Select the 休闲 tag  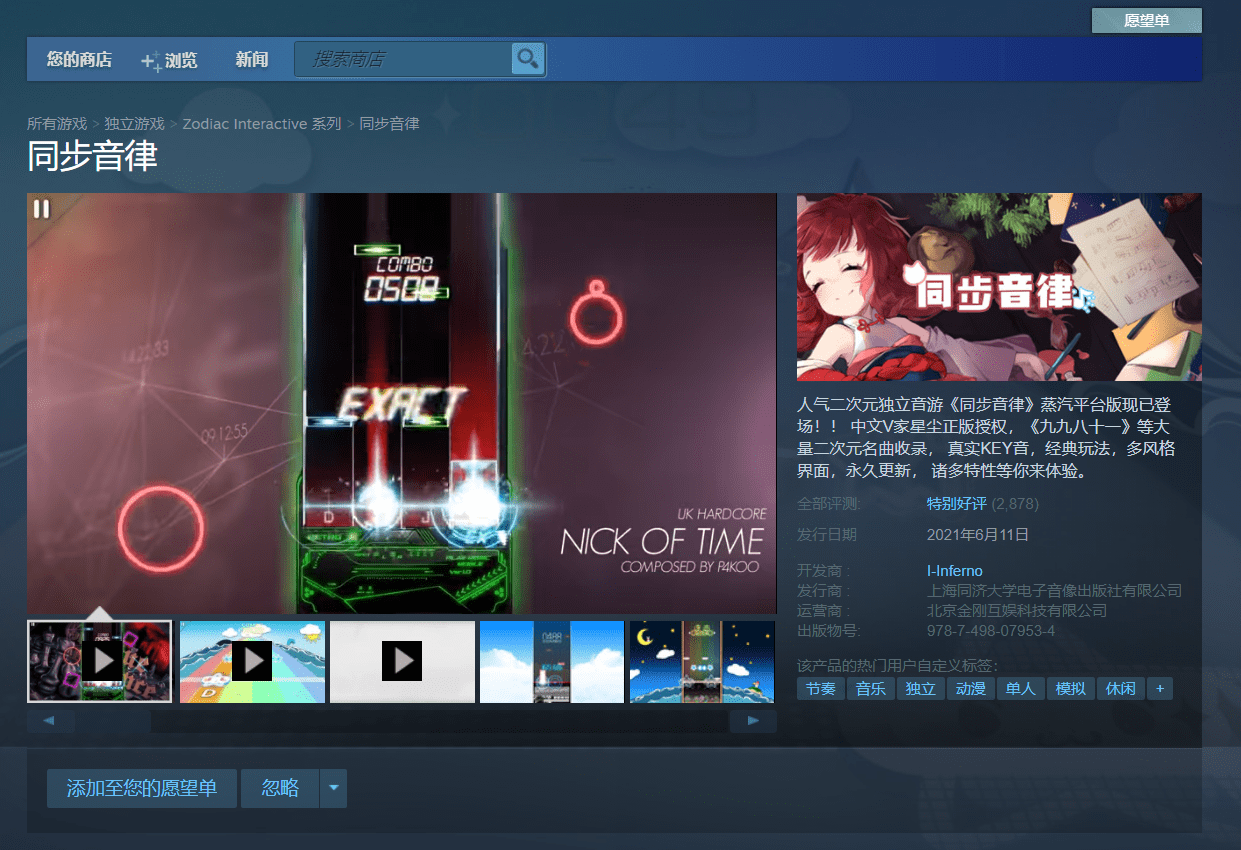pos(1121,688)
